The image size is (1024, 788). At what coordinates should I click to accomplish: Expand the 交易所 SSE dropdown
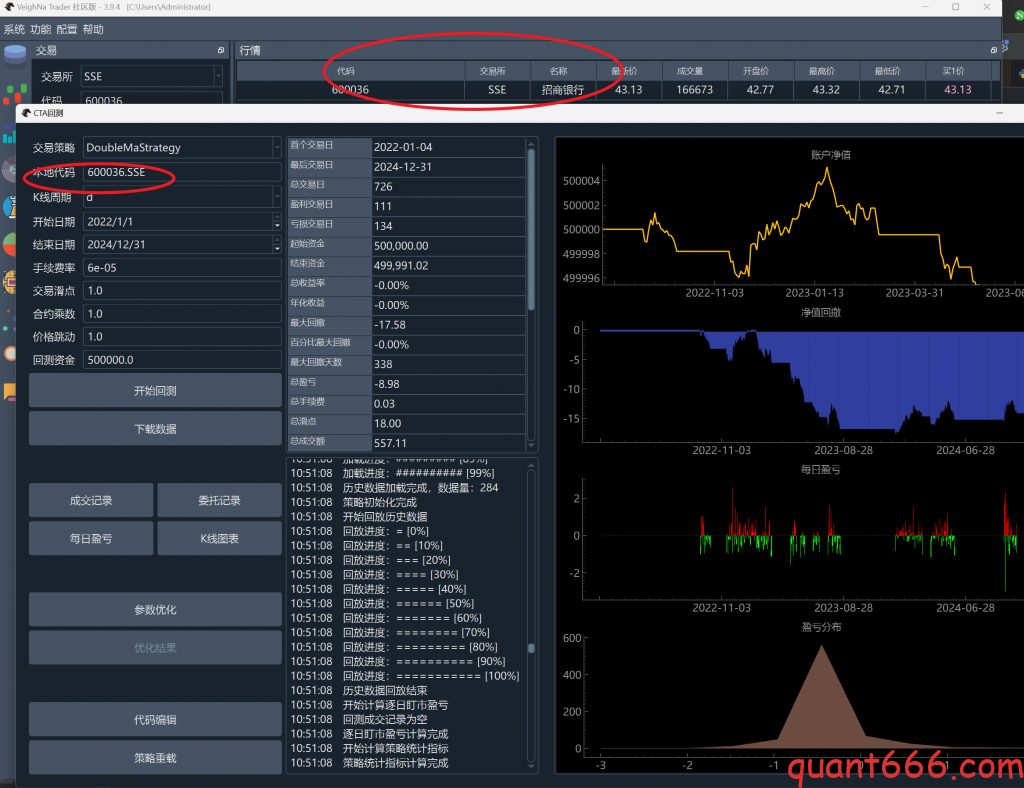pyautogui.click(x=218, y=76)
